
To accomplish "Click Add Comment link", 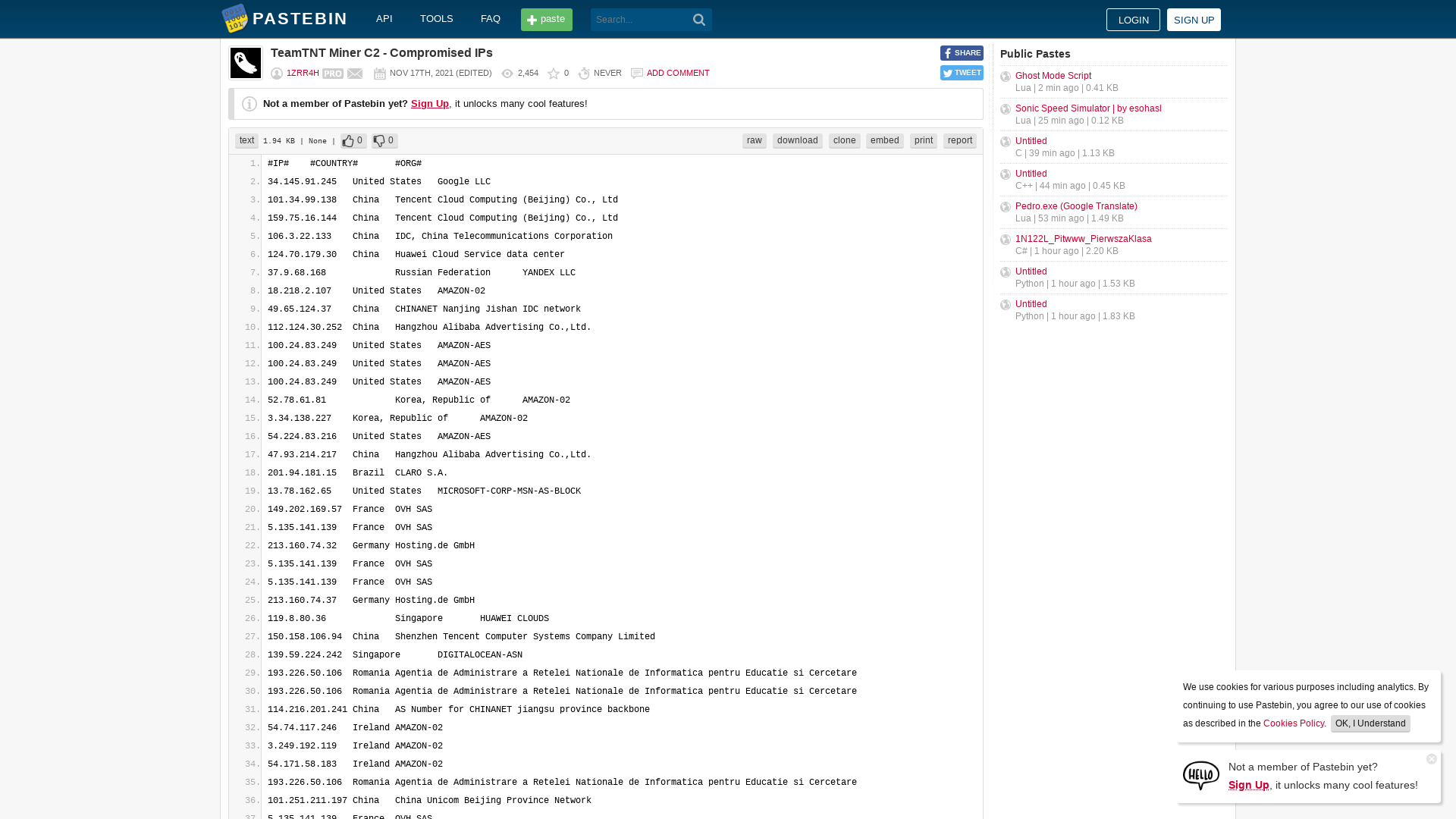I will pos(678,74).
